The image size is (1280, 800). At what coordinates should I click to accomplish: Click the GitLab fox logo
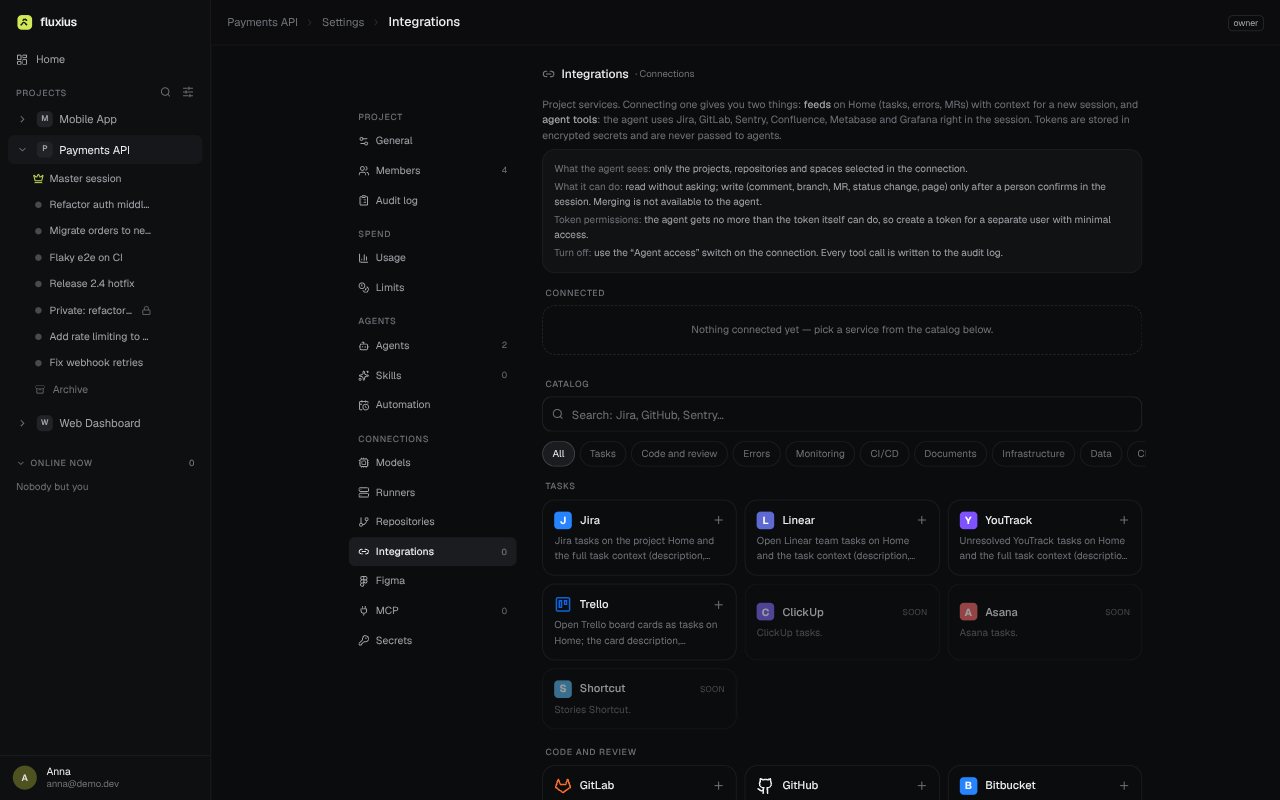(563, 786)
